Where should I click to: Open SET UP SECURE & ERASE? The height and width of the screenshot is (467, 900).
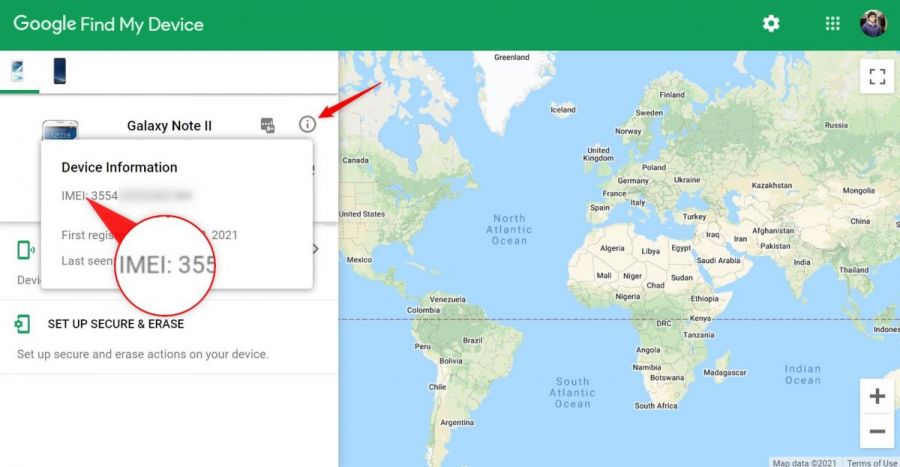[116, 324]
